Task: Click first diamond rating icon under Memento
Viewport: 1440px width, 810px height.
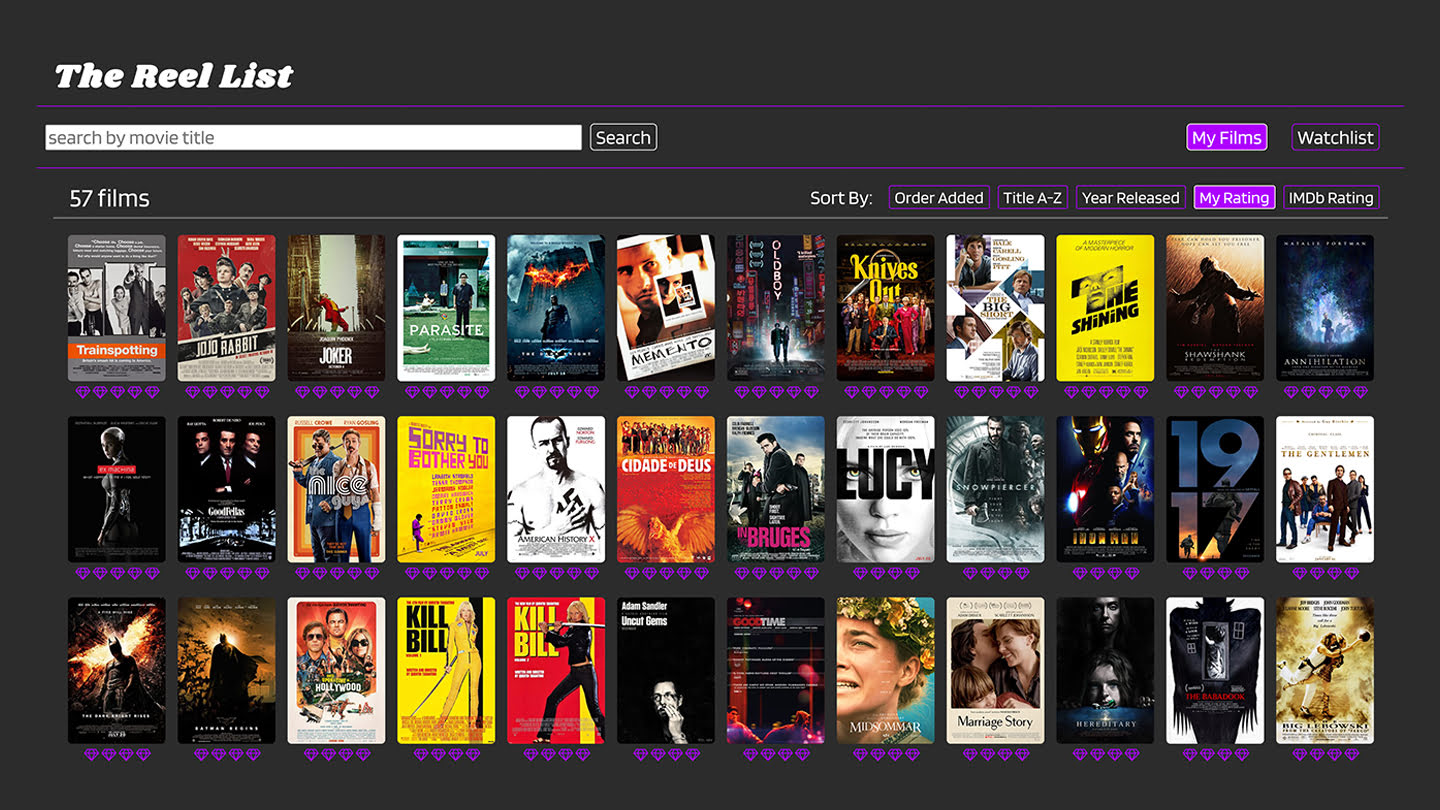Action: (632, 392)
